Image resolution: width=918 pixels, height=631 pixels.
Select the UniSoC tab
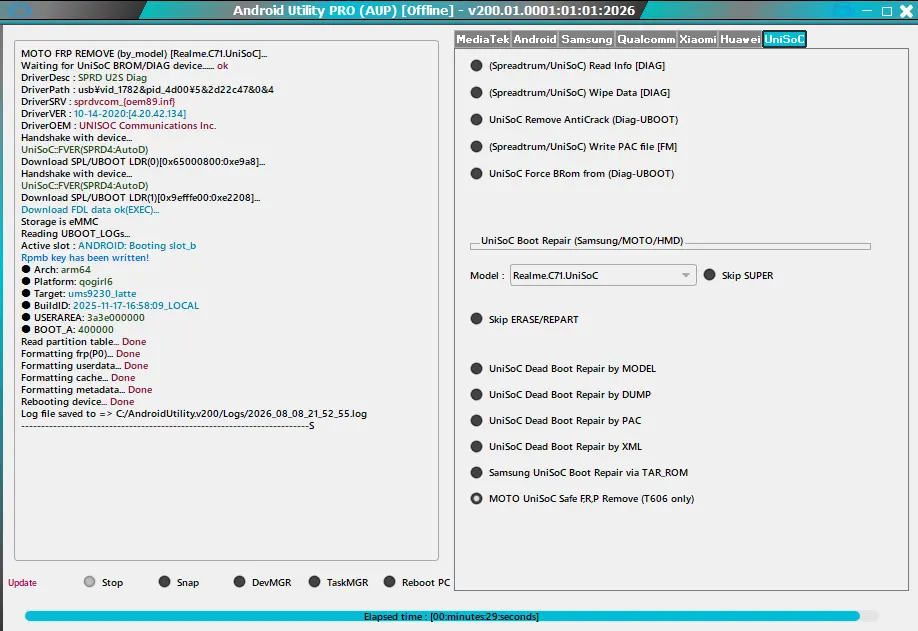[785, 39]
